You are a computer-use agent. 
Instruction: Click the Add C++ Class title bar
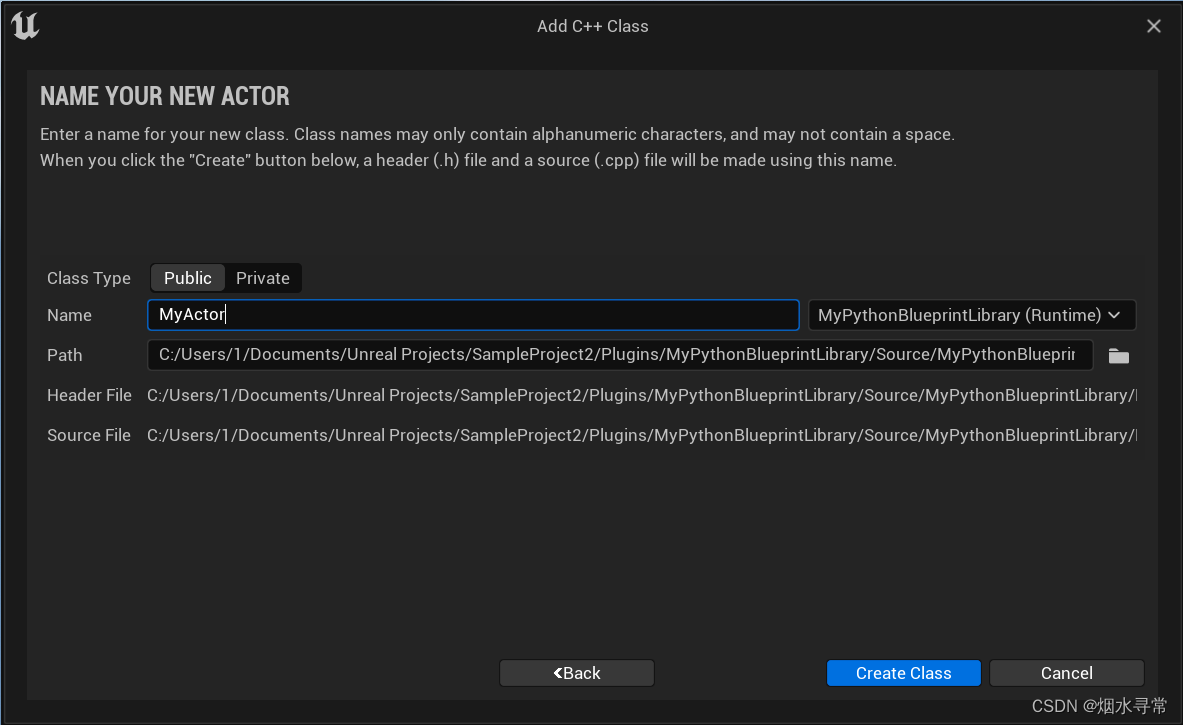592,26
